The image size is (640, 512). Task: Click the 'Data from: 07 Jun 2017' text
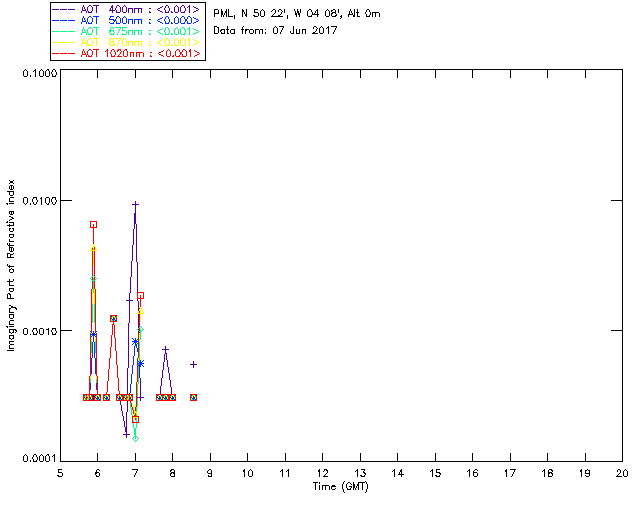point(275,30)
